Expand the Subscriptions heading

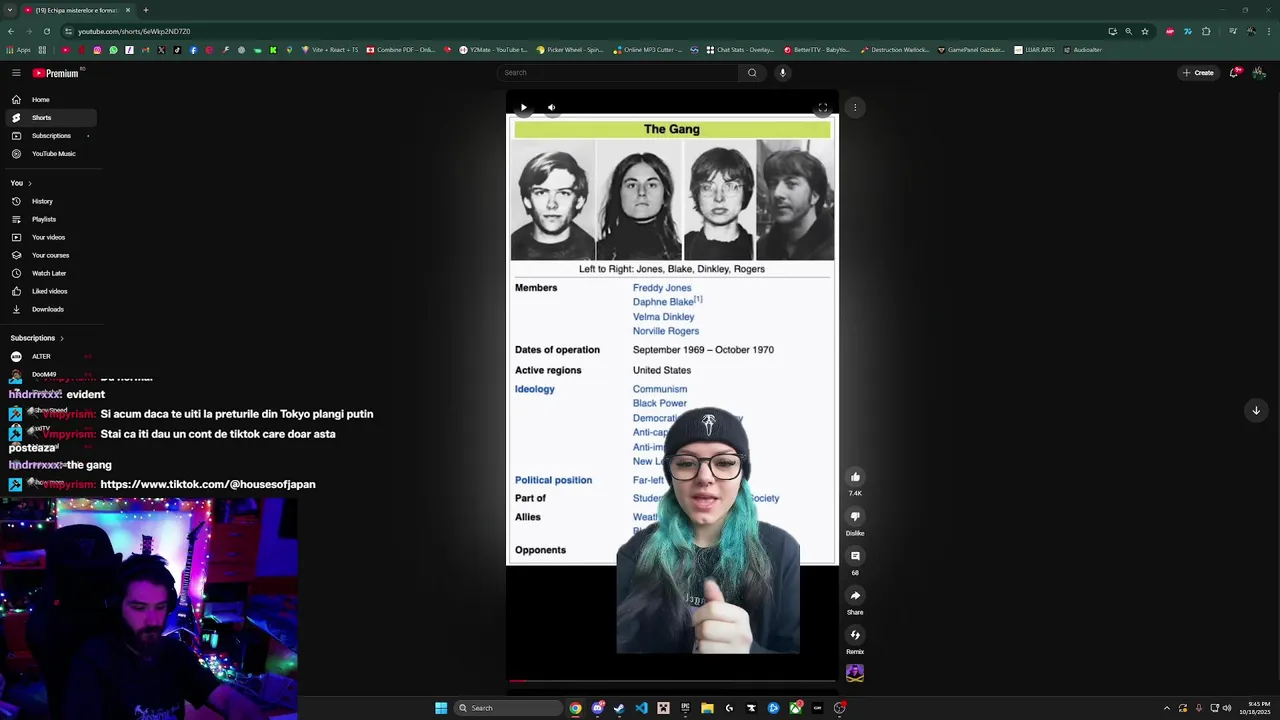(x=37, y=338)
